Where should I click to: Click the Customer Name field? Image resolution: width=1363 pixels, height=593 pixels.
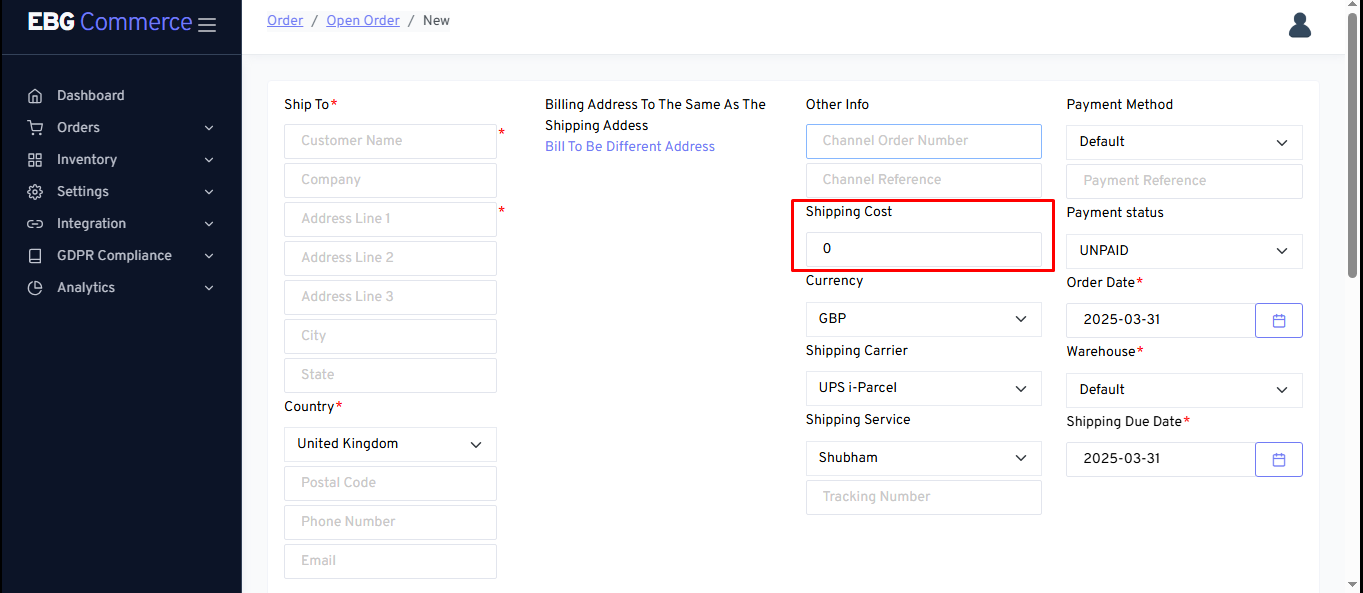click(390, 141)
